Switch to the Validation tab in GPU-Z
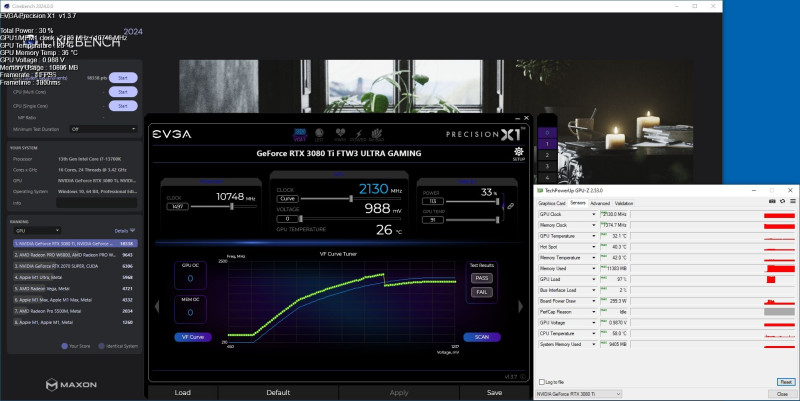The height and width of the screenshot is (401, 800). click(x=623, y=203)
